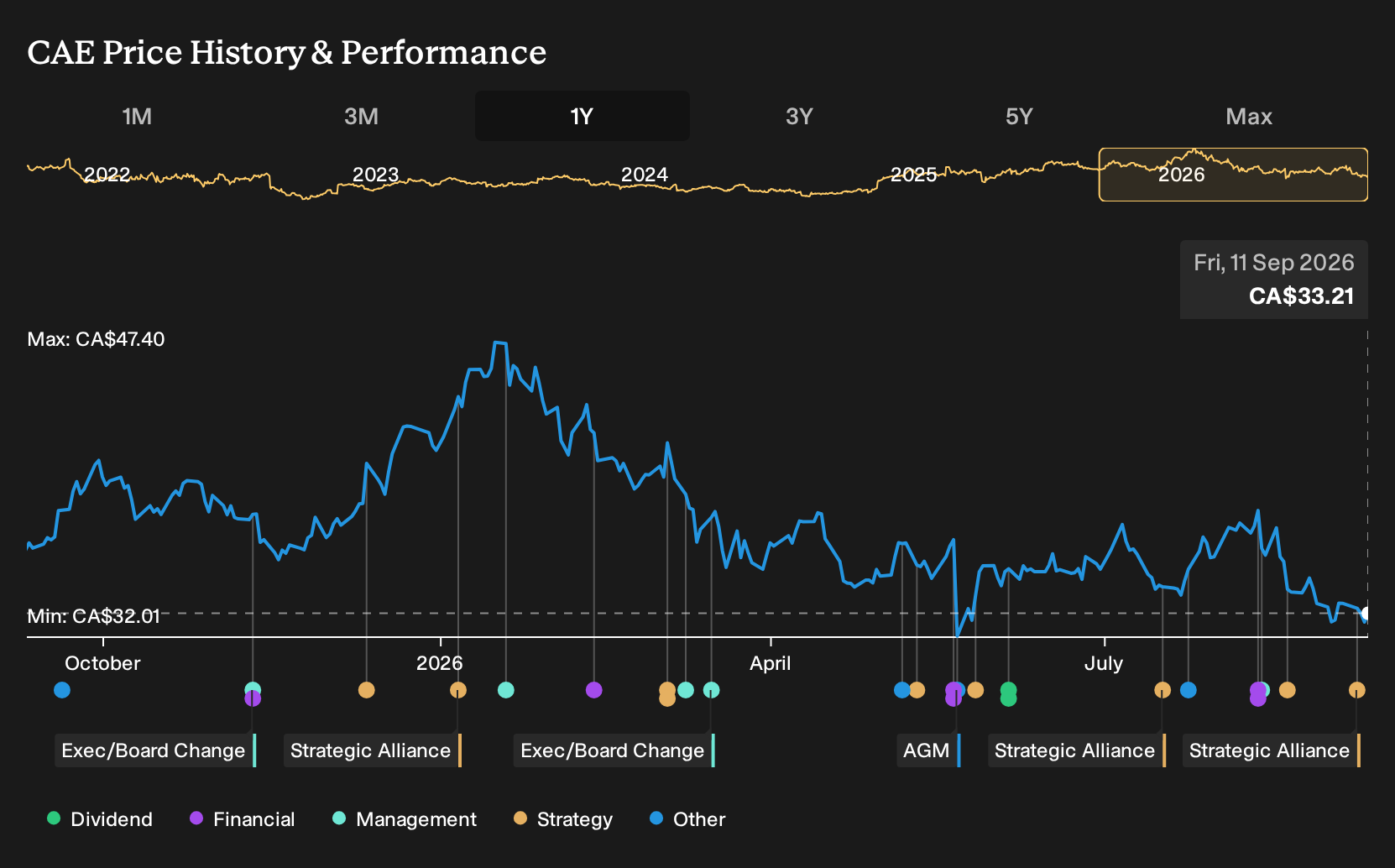Open the Strategic Alliance label right of AGM

[x=1077, y=750]
